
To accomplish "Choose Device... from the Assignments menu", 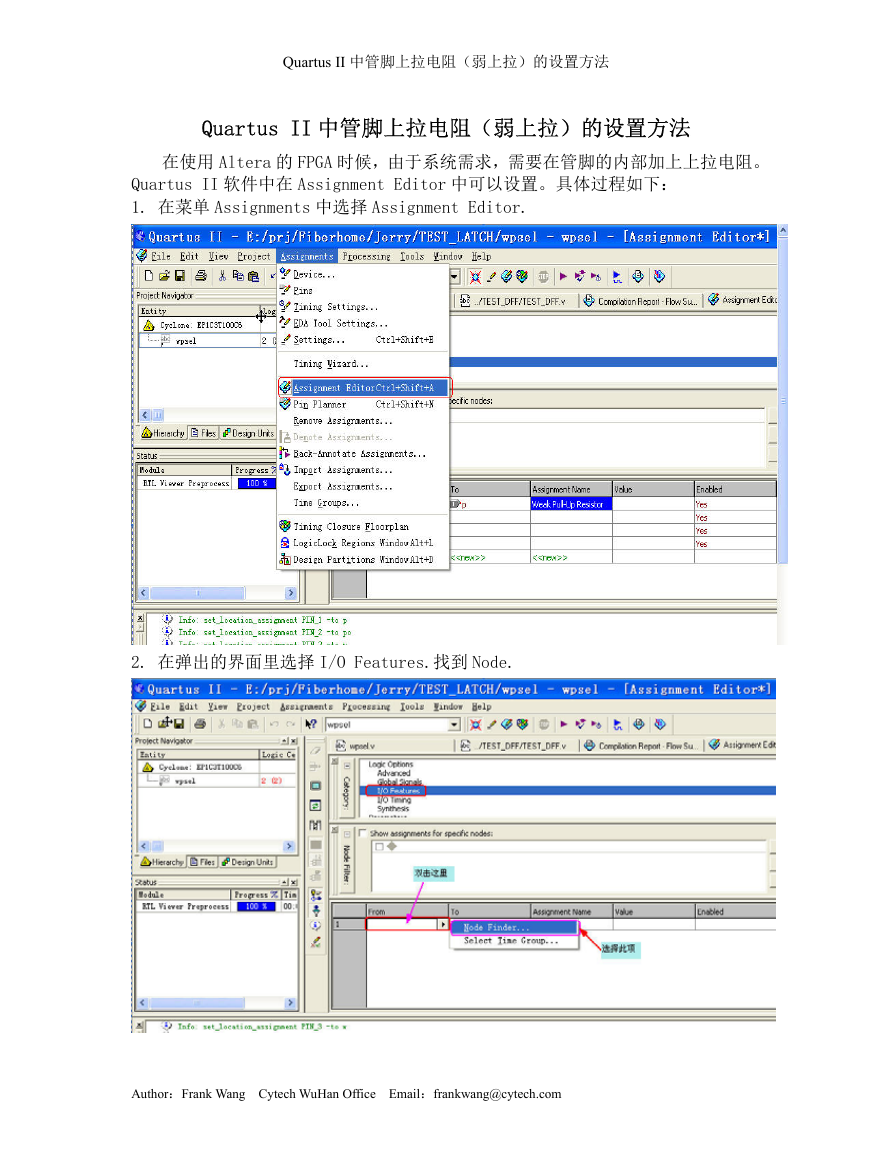I will tap(315, 274).
